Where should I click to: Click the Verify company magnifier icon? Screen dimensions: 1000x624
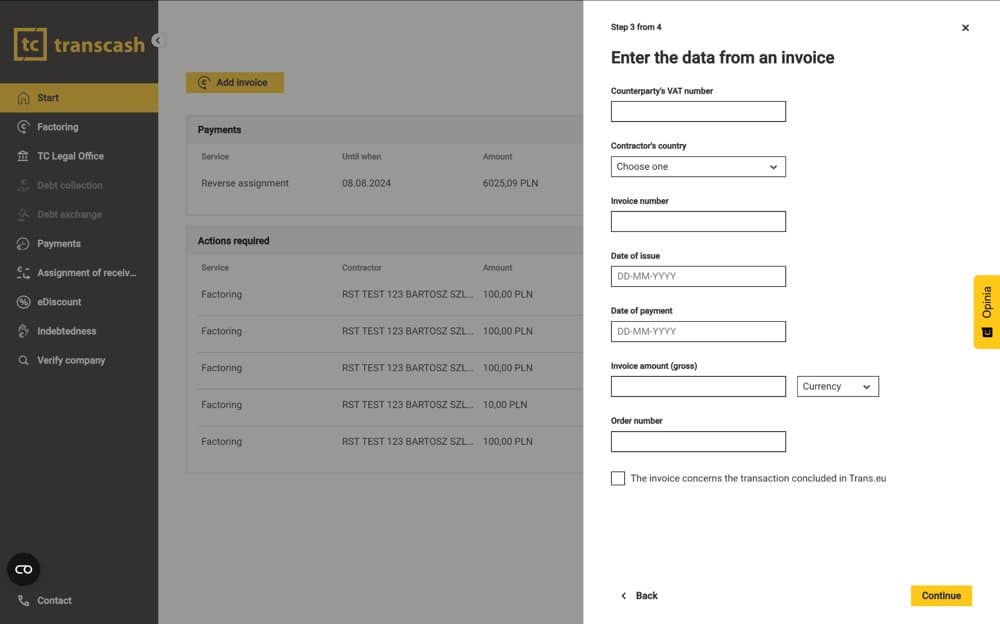24,360
